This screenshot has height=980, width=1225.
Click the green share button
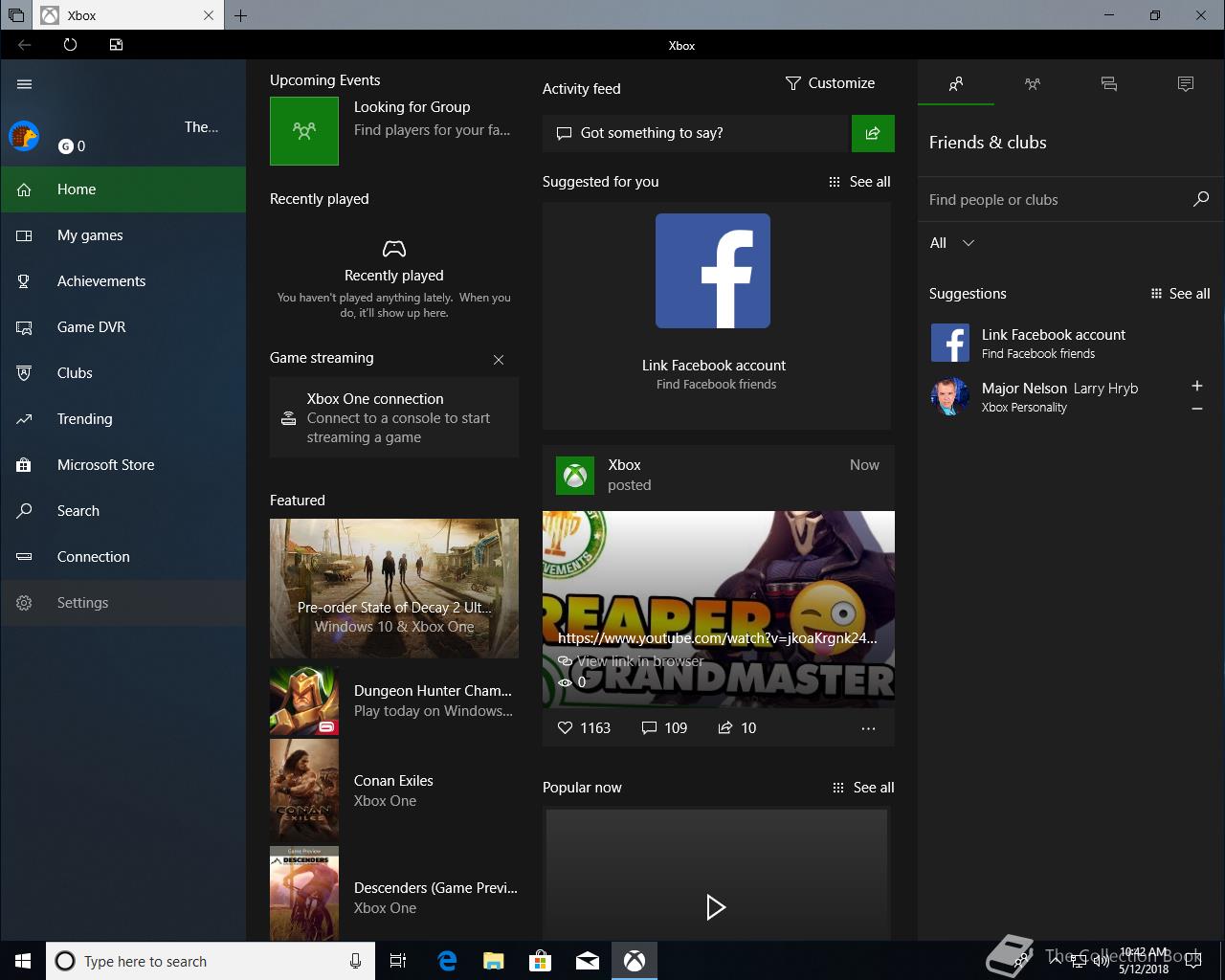(873, 133)
